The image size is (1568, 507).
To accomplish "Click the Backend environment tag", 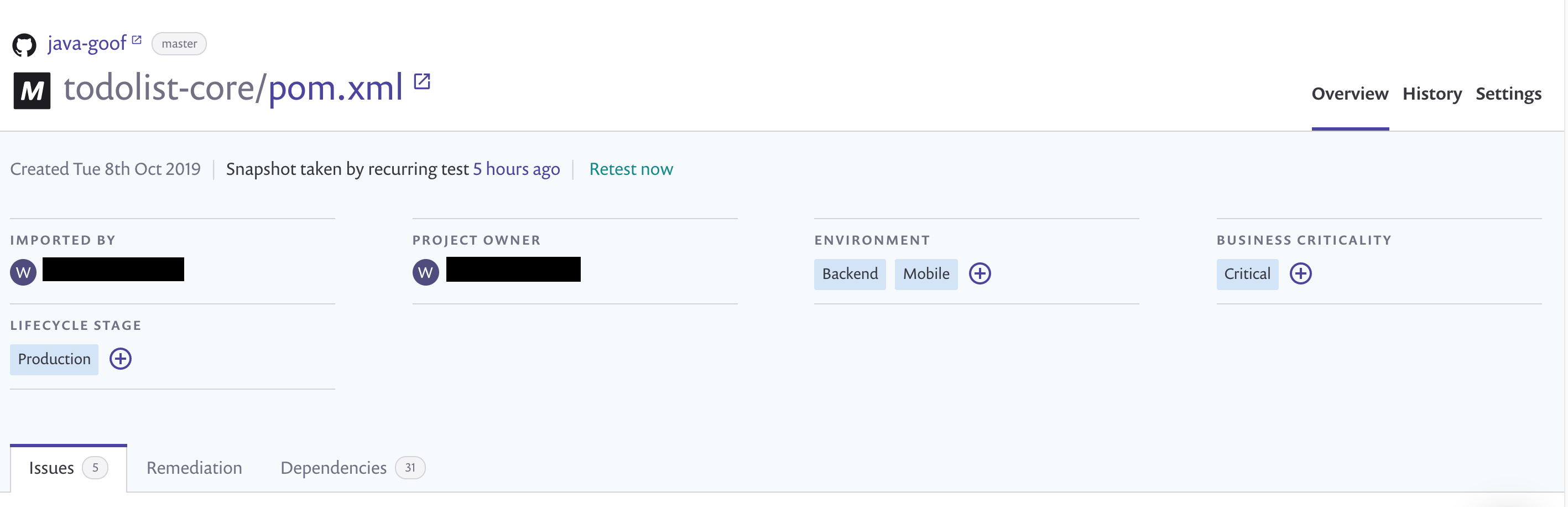I will click(850, 273).
